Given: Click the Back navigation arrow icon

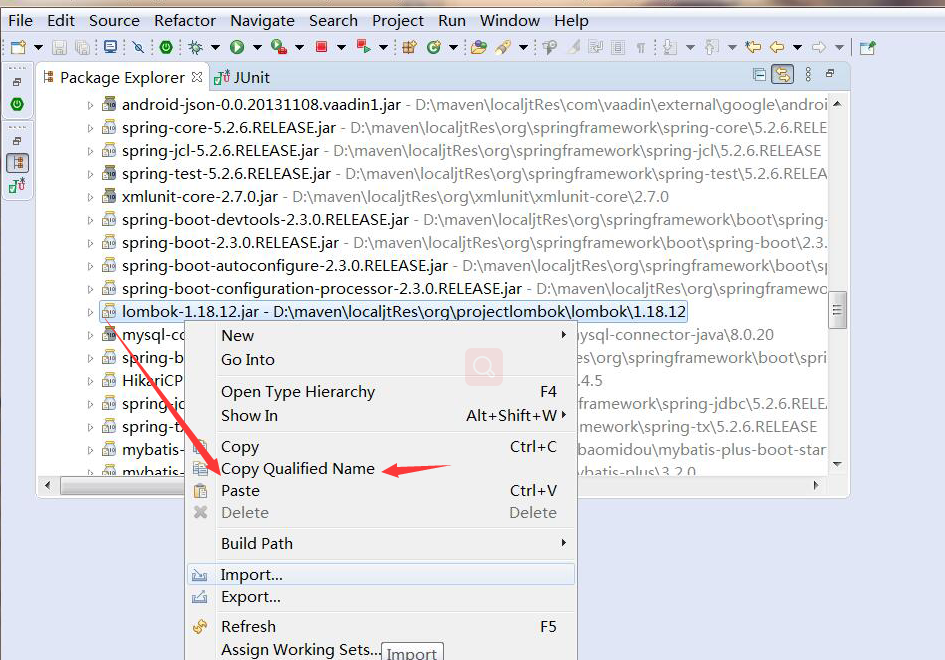Looking at the screenshot, I should (x=777, y=47).
